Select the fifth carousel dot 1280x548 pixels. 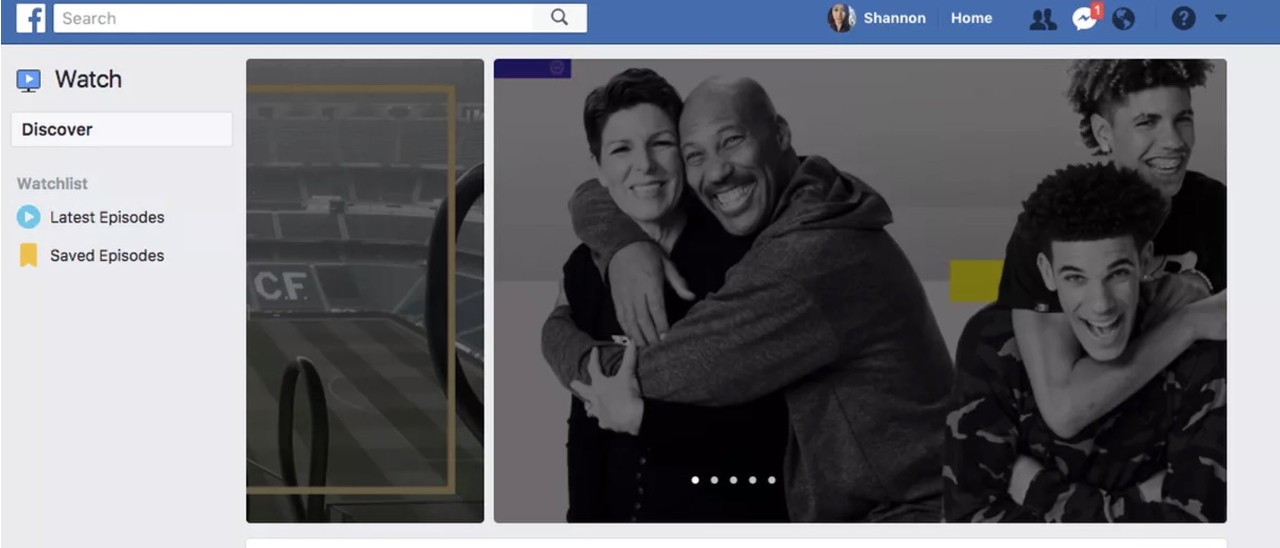pos(771,480)
